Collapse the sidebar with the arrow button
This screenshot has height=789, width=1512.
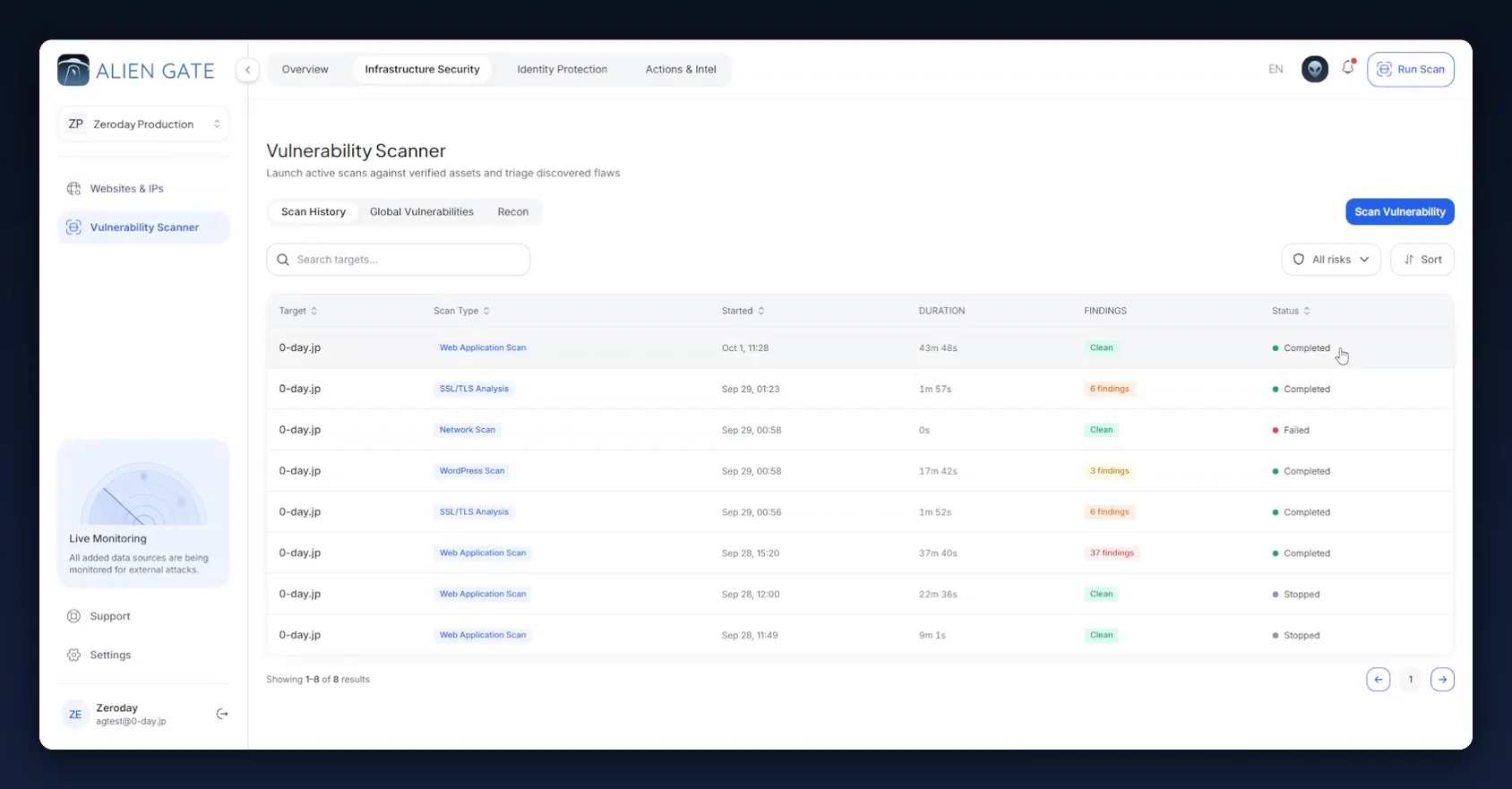click(248, 69)
